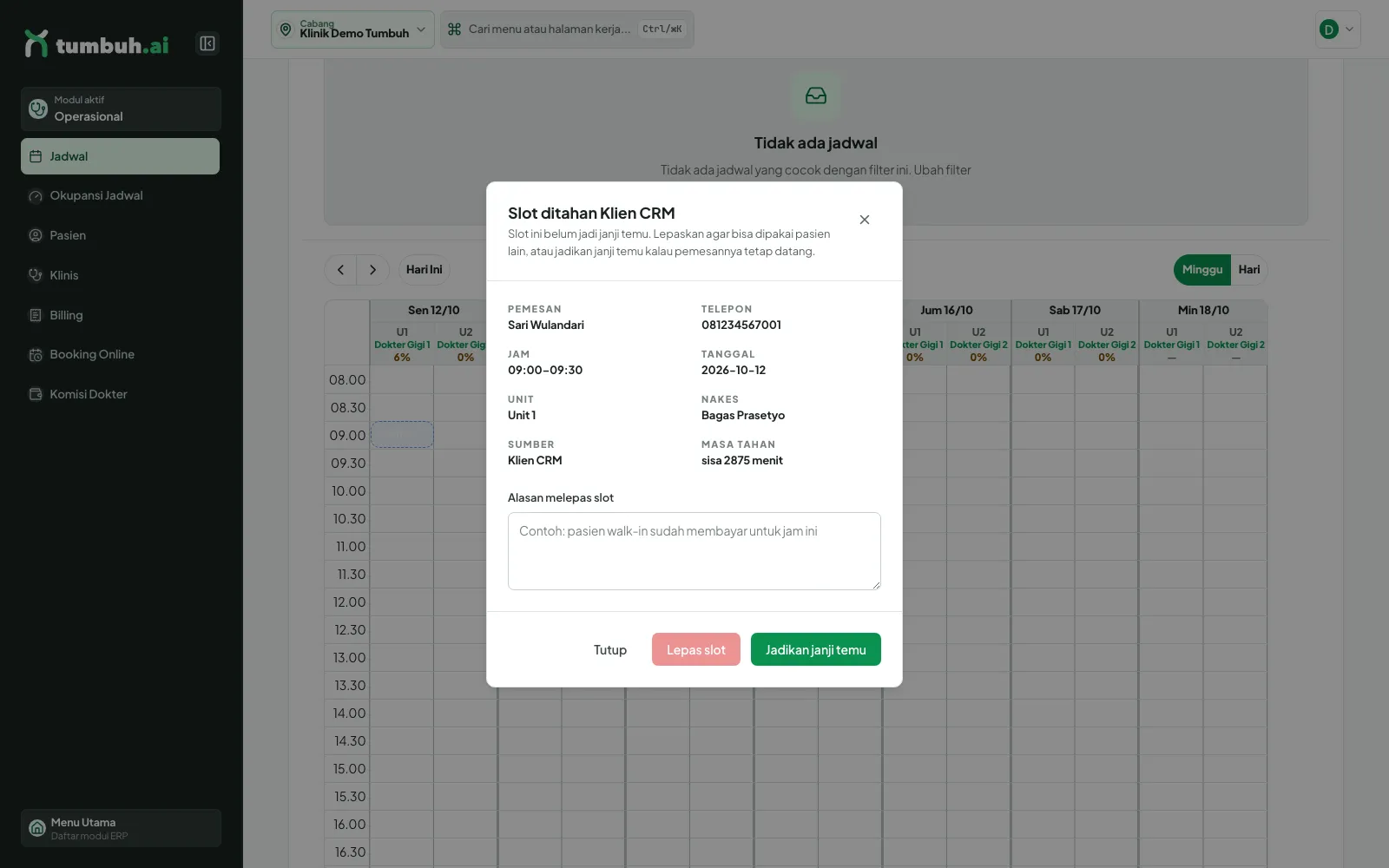Close the Slot ditahan Klien CRM dialog

(x=864, y=220)
